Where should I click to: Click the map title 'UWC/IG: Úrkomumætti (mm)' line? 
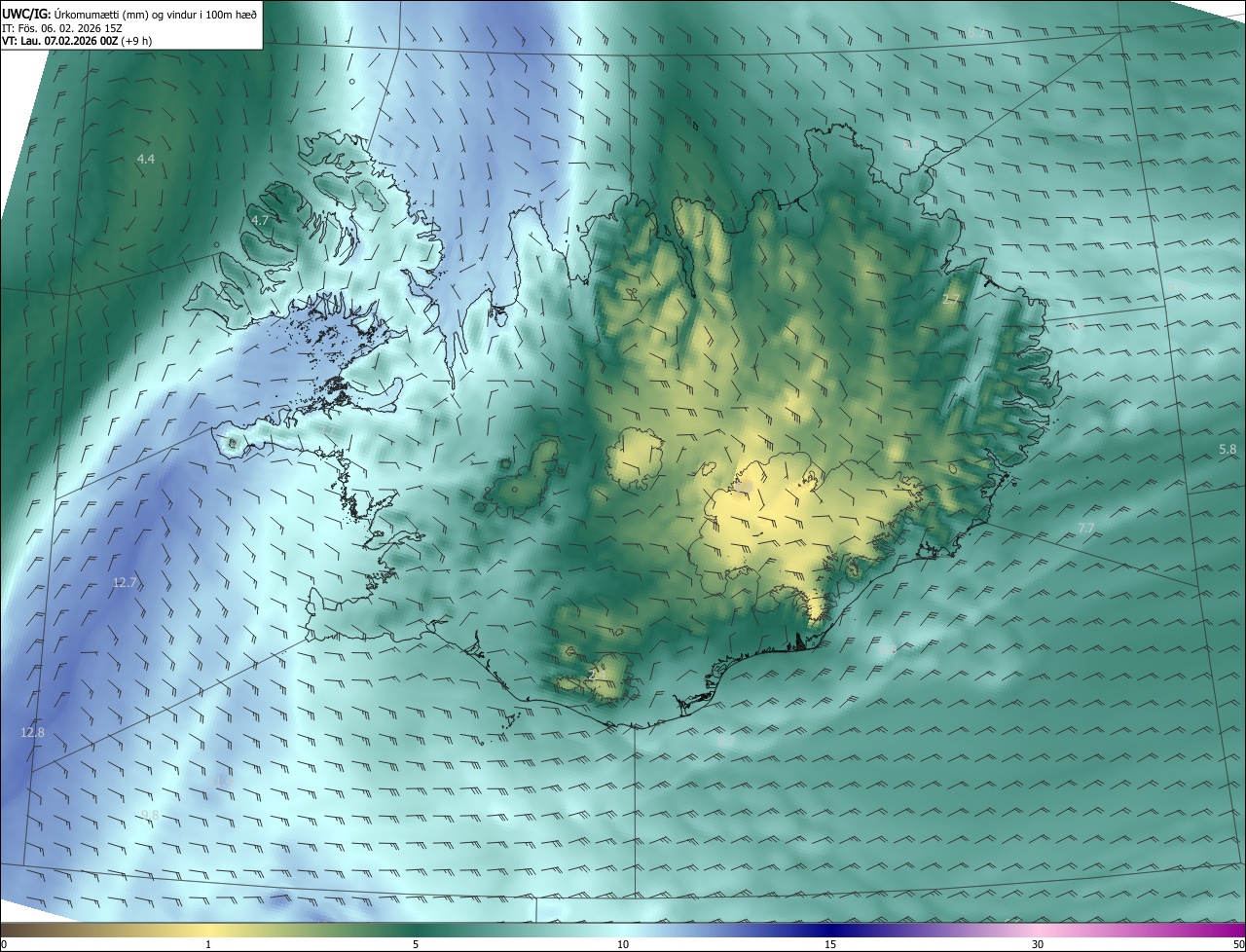pyautogui.click(x=128, y=13)
